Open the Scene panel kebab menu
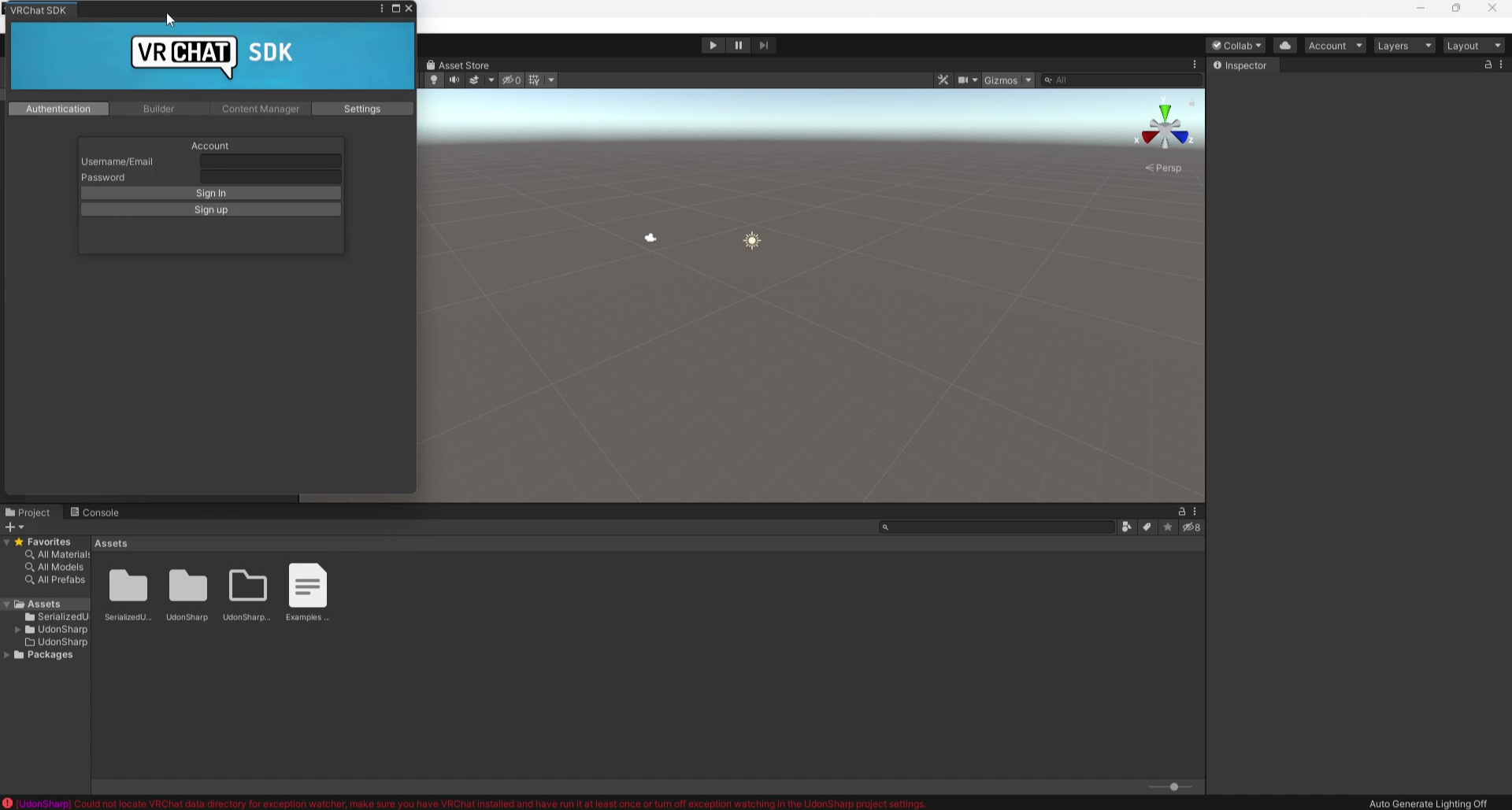Screen dimensions: 1512x810 pos(1195,65)
